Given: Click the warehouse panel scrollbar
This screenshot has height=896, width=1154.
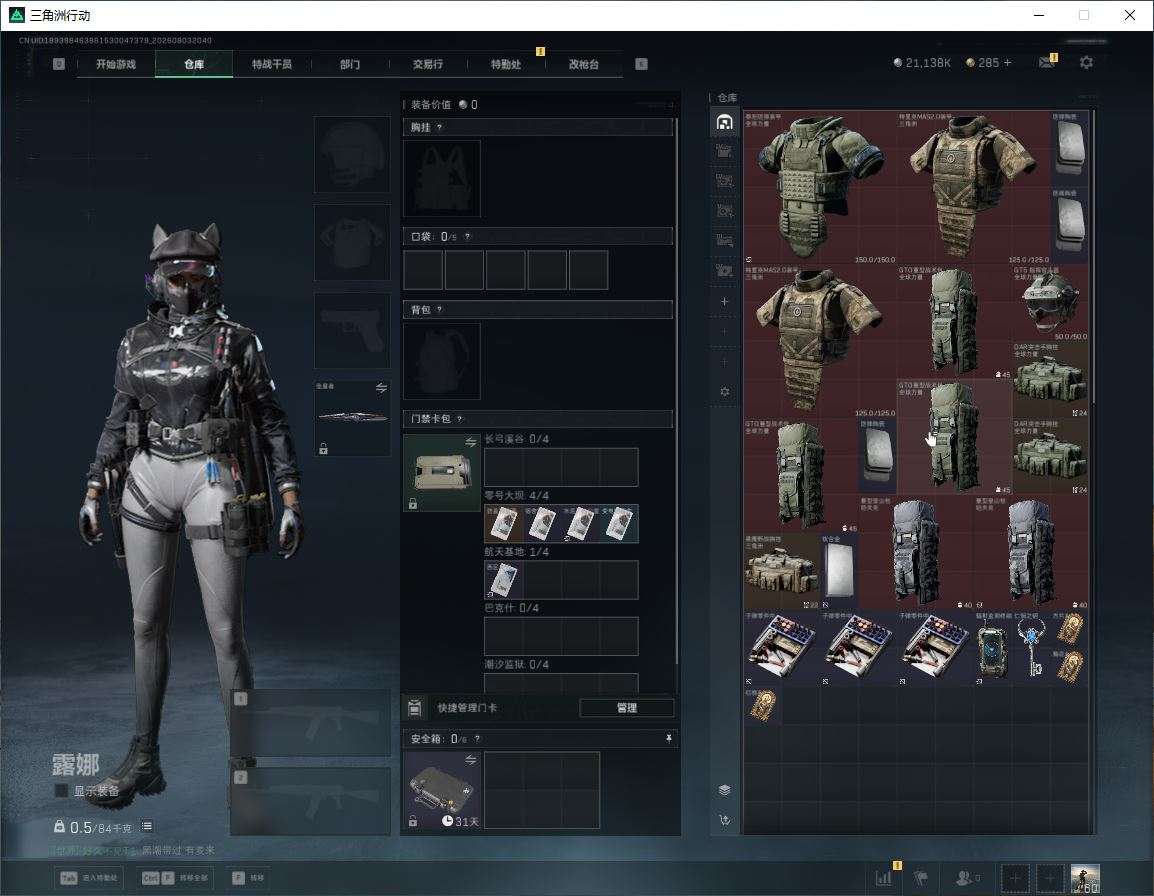Looking at the screenshot, I should [x=1092, y=256].
